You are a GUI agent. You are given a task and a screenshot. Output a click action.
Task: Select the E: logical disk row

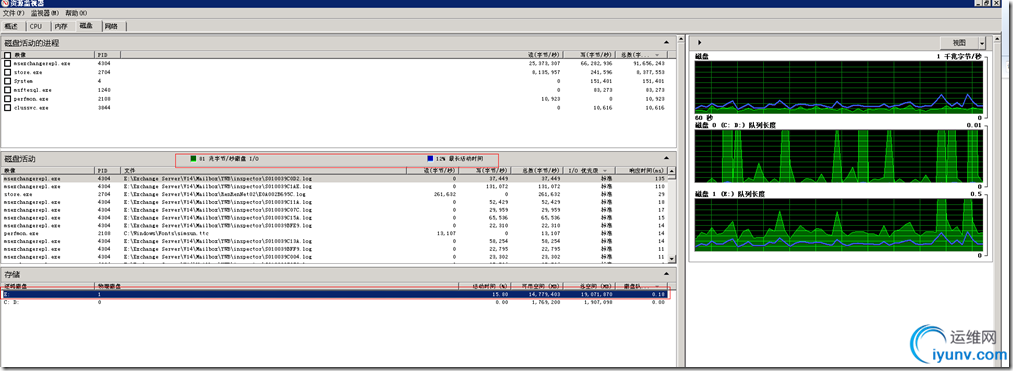point(335,293)
